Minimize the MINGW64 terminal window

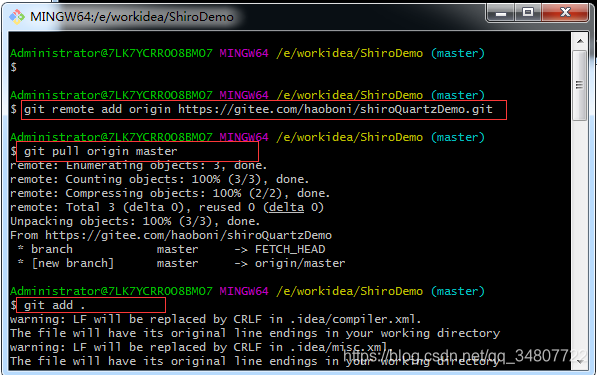[x=501, y=13]
